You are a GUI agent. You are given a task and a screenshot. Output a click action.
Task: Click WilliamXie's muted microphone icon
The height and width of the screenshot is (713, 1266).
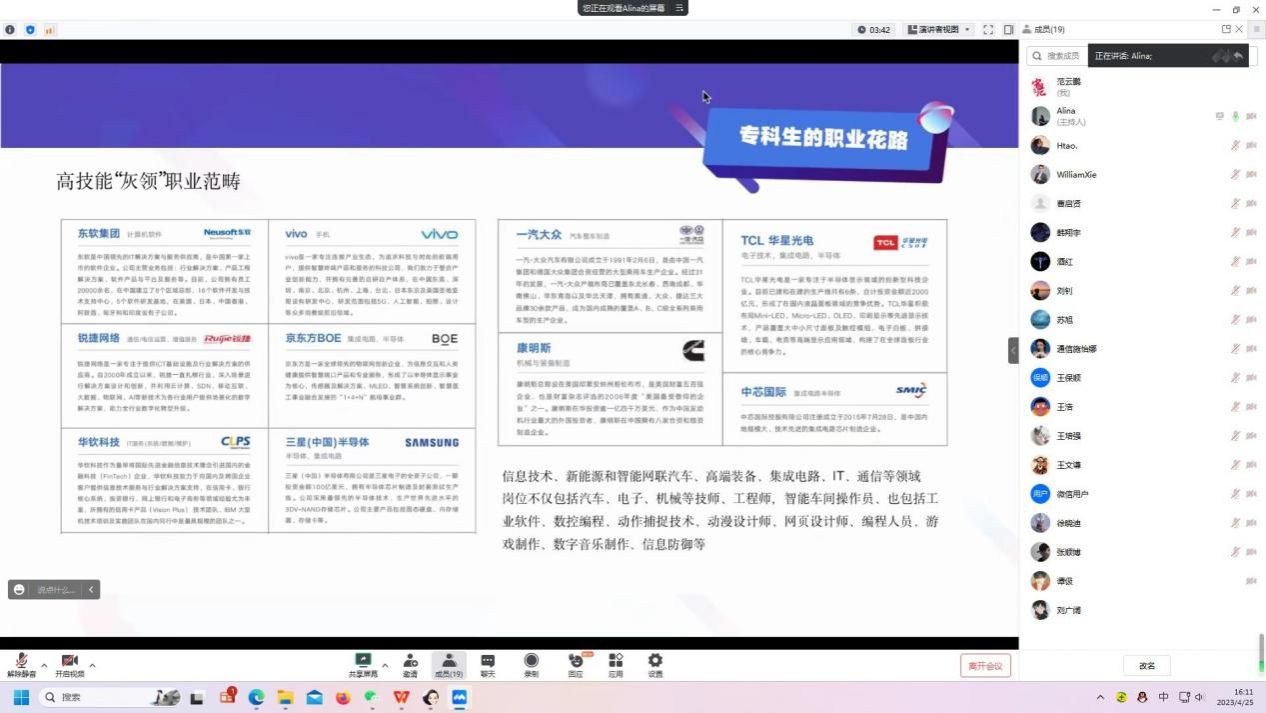point(1236,174)
